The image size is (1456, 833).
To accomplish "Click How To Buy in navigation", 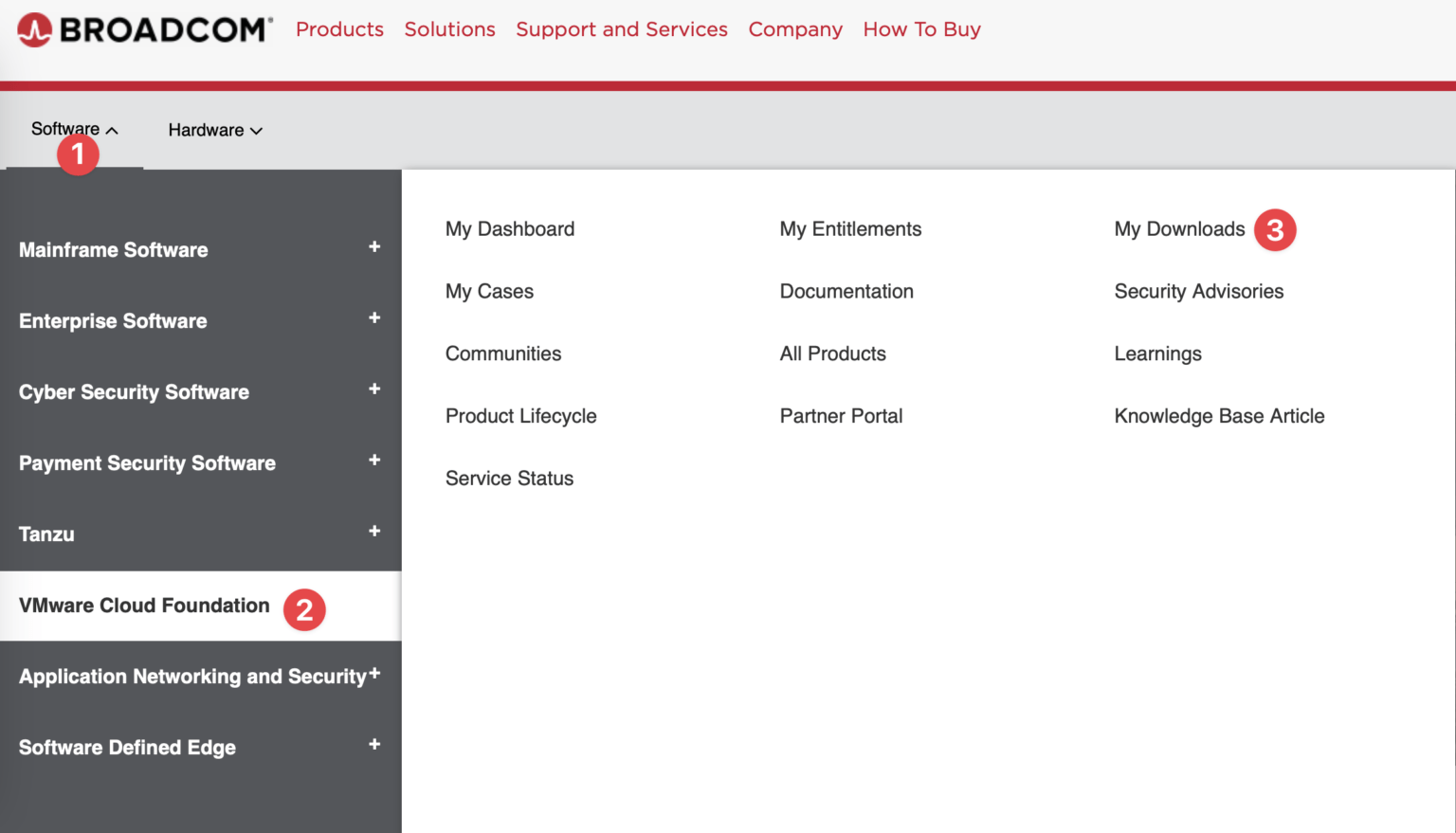I will tap(921, 29).
